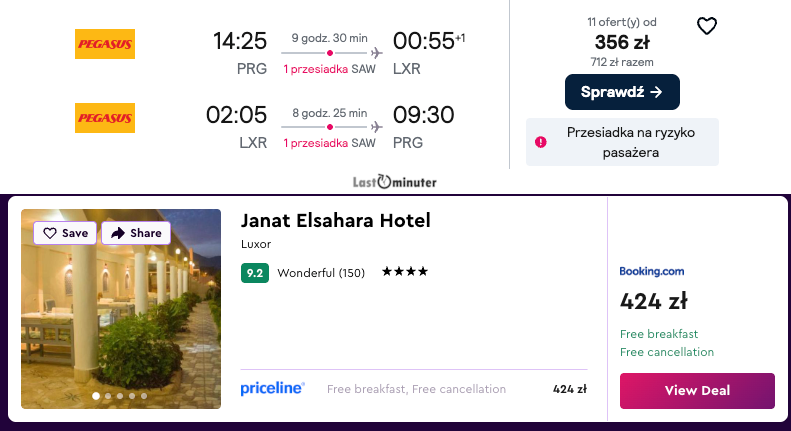Click the four-star hotel rating
Image resolution: width=791 pixels, height=431 pixels.
click(405, 272)
